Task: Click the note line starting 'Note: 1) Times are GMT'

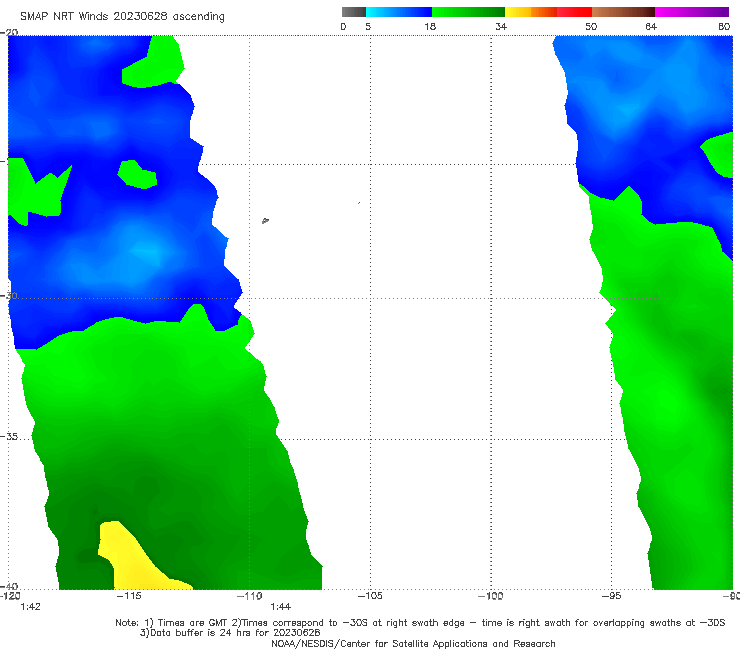Action: click(x=420, y=623)
